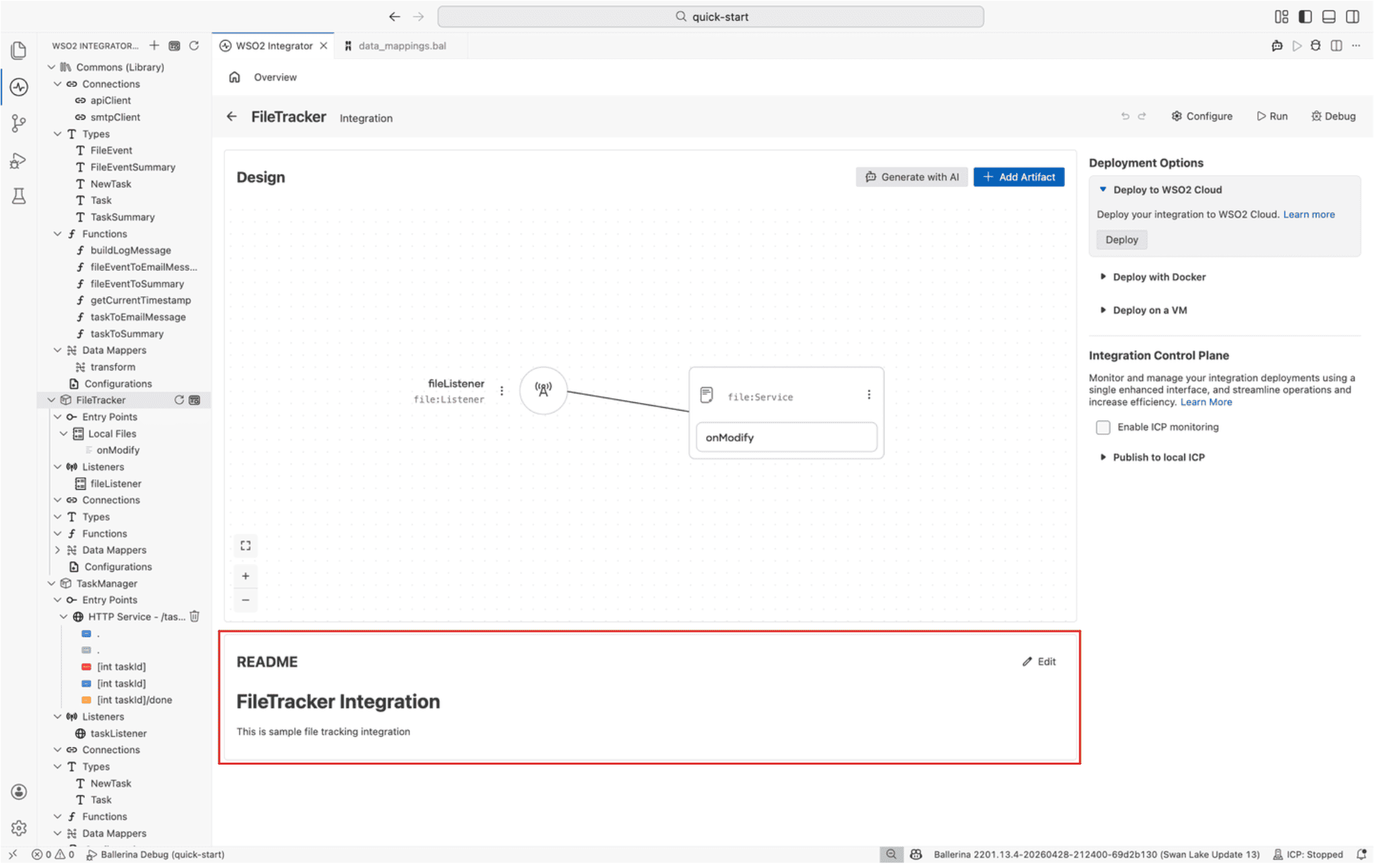Toggle bottom panel layout icon

[1329, 17]
